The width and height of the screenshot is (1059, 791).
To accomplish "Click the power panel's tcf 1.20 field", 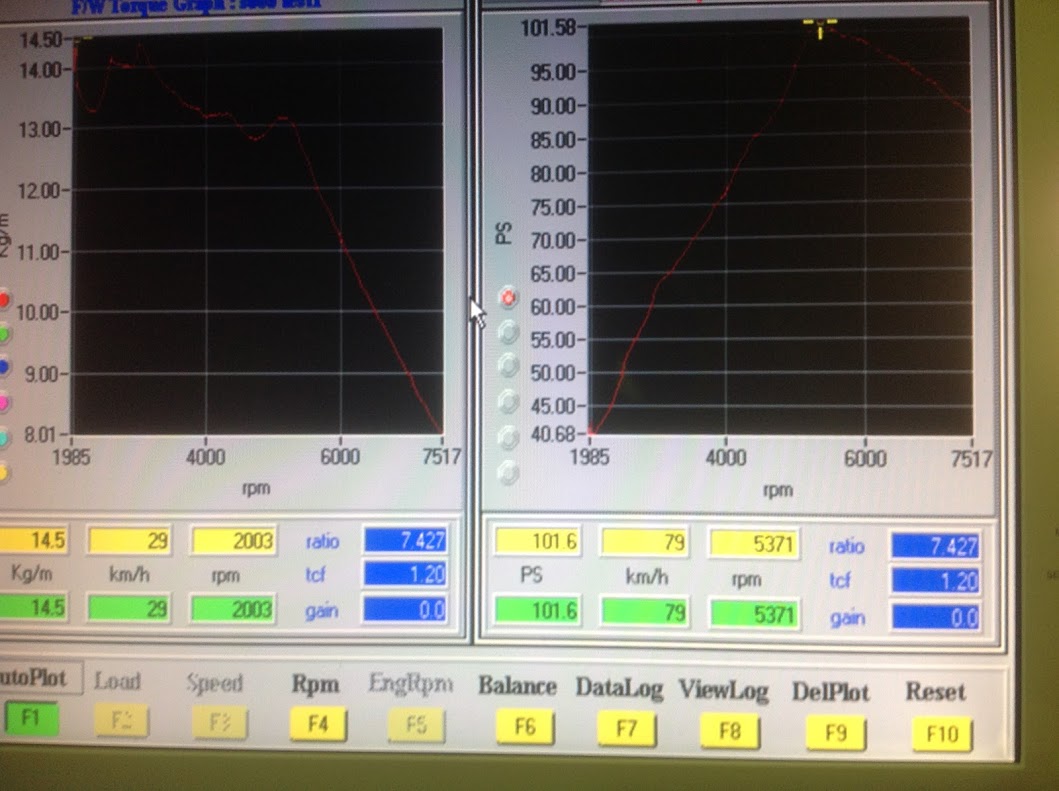I will (935, 581).
